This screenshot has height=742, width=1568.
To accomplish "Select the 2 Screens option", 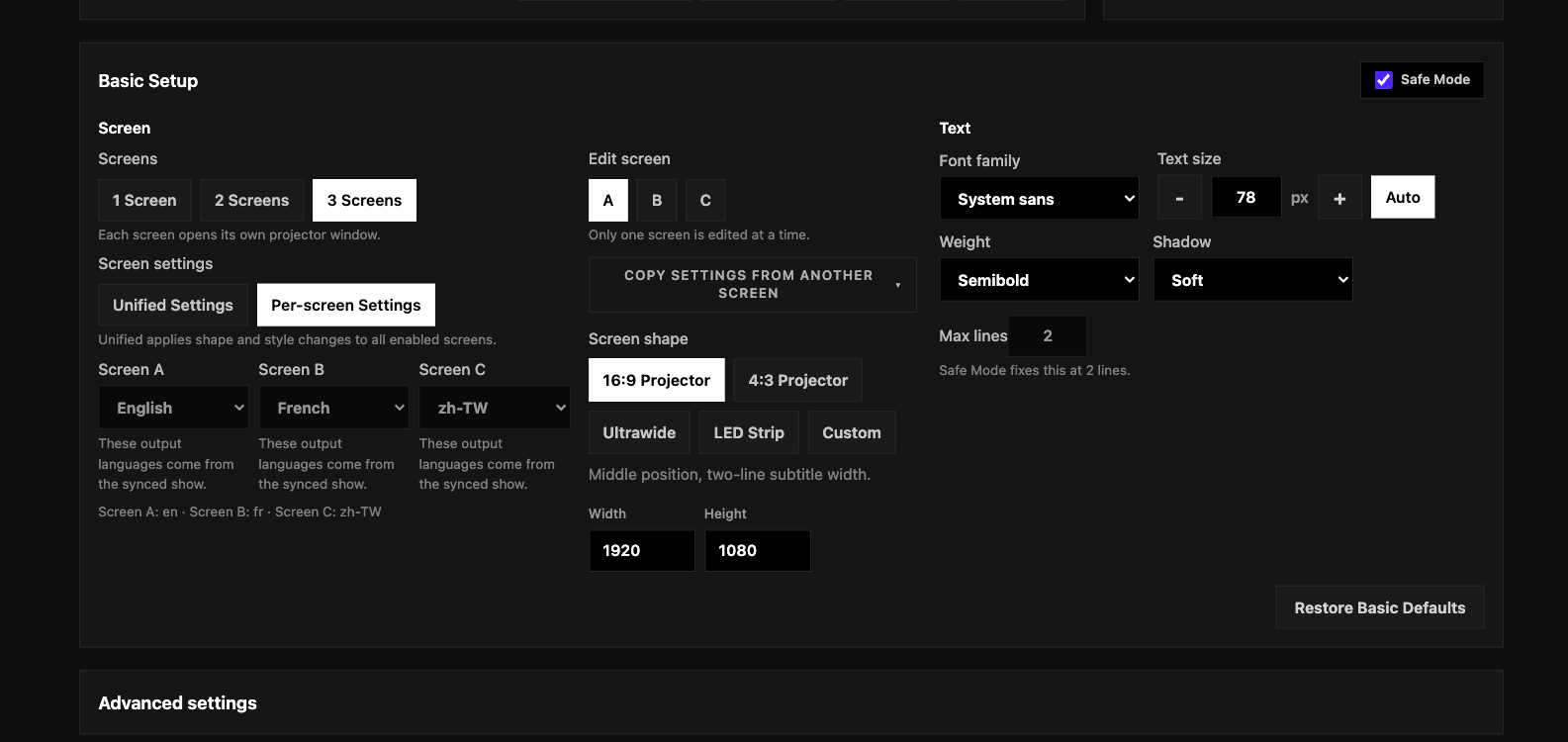I will point(251,200).
